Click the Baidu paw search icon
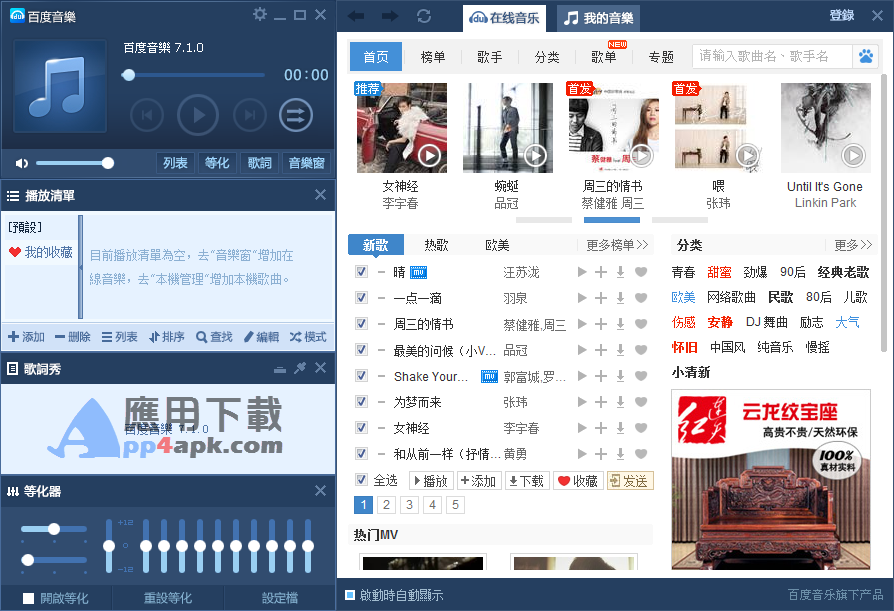The width and height of the screenshot is (894, 611). (x=865, y=56)
